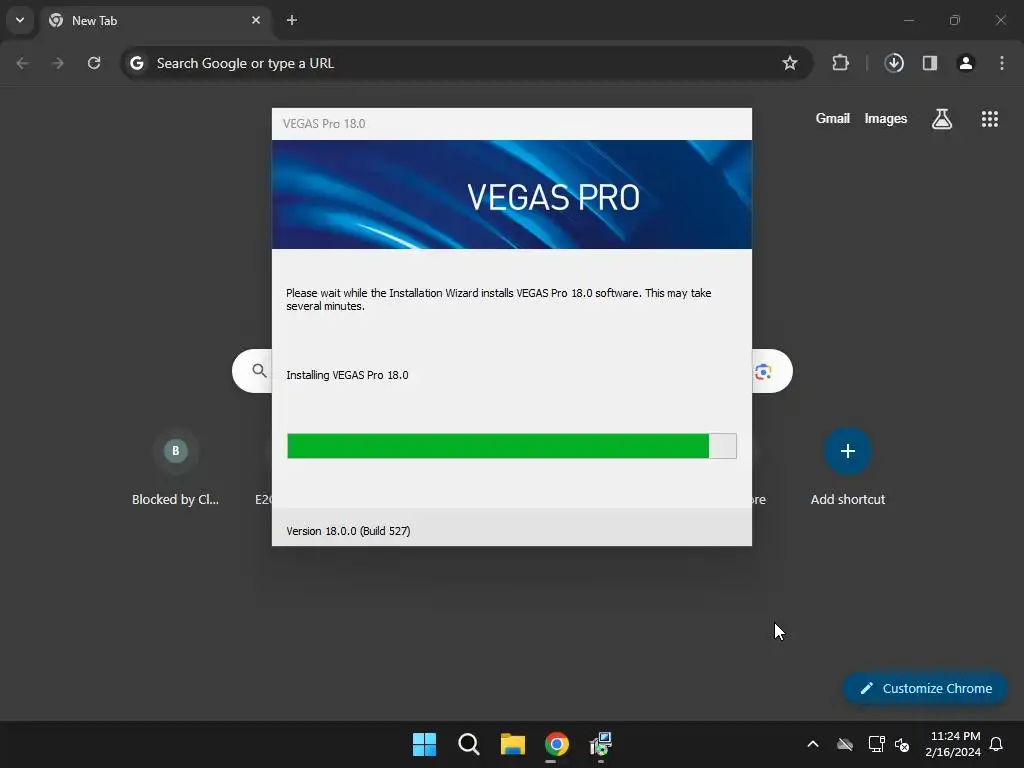This screenshot has height=768, width=1024.
Task: Open Windows taskbar search
Action: click(469, 744)
